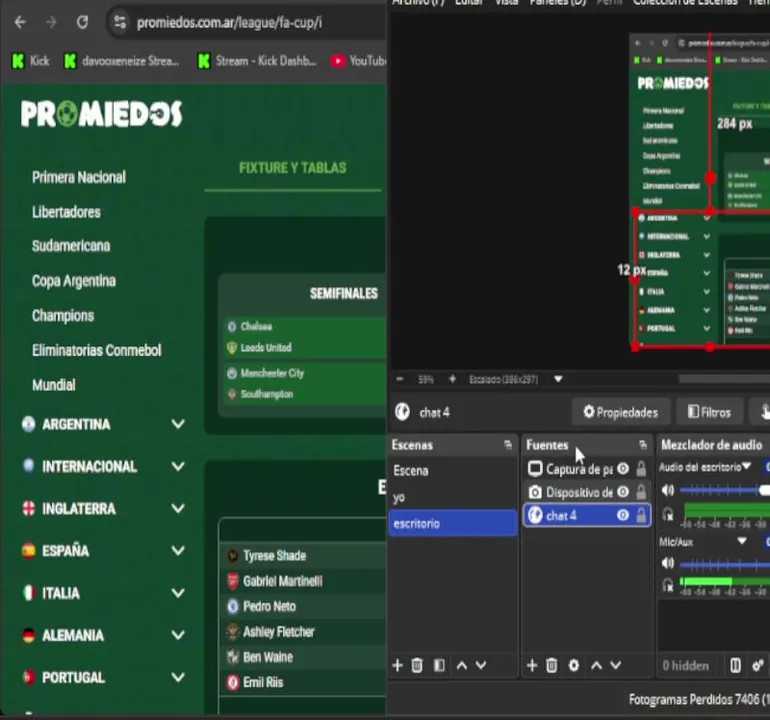Image resolution: width=770 pixels, height=720 pixels.
Task: Move source up
Action: (x=596, y=665)
